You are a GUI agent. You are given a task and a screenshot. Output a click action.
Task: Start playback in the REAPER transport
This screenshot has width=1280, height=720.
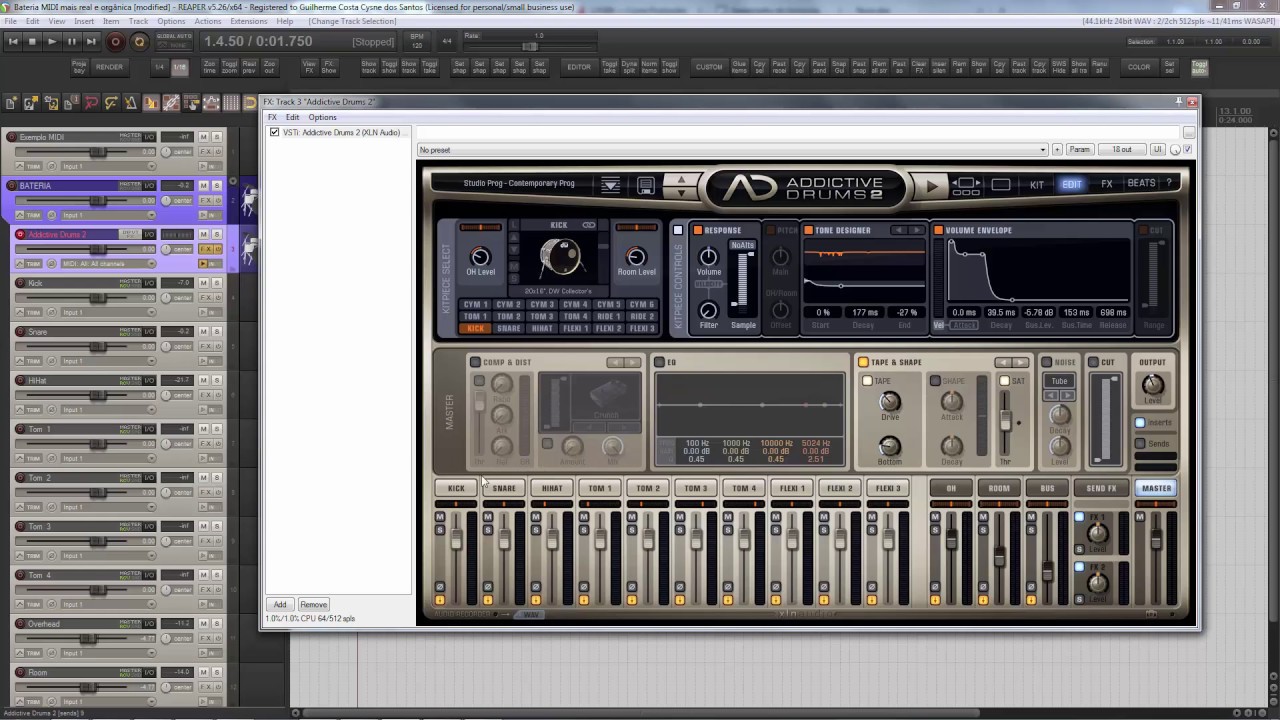click(52, 41)
